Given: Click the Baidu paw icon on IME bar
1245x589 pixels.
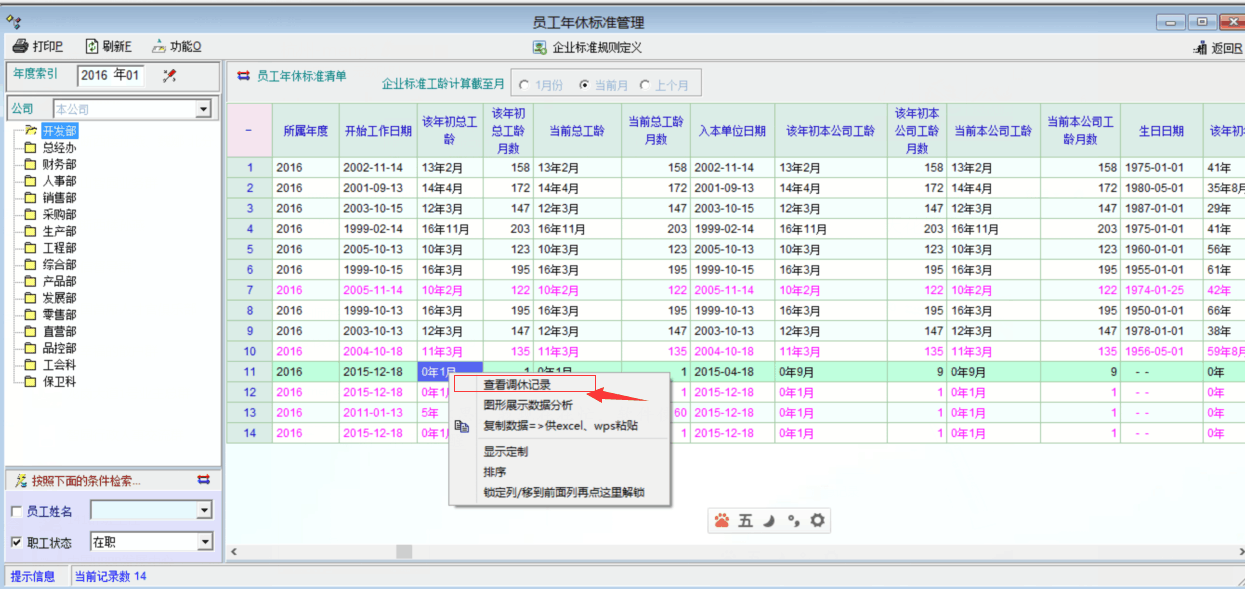Looking at the screenshot, I should coord(722,520).
